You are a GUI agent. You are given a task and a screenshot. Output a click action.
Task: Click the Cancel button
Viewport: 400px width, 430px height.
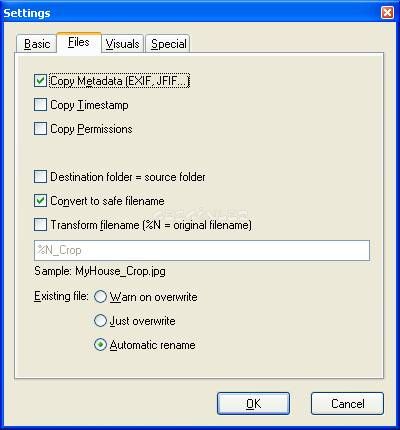pyautogui.click(x=347, y=404)
